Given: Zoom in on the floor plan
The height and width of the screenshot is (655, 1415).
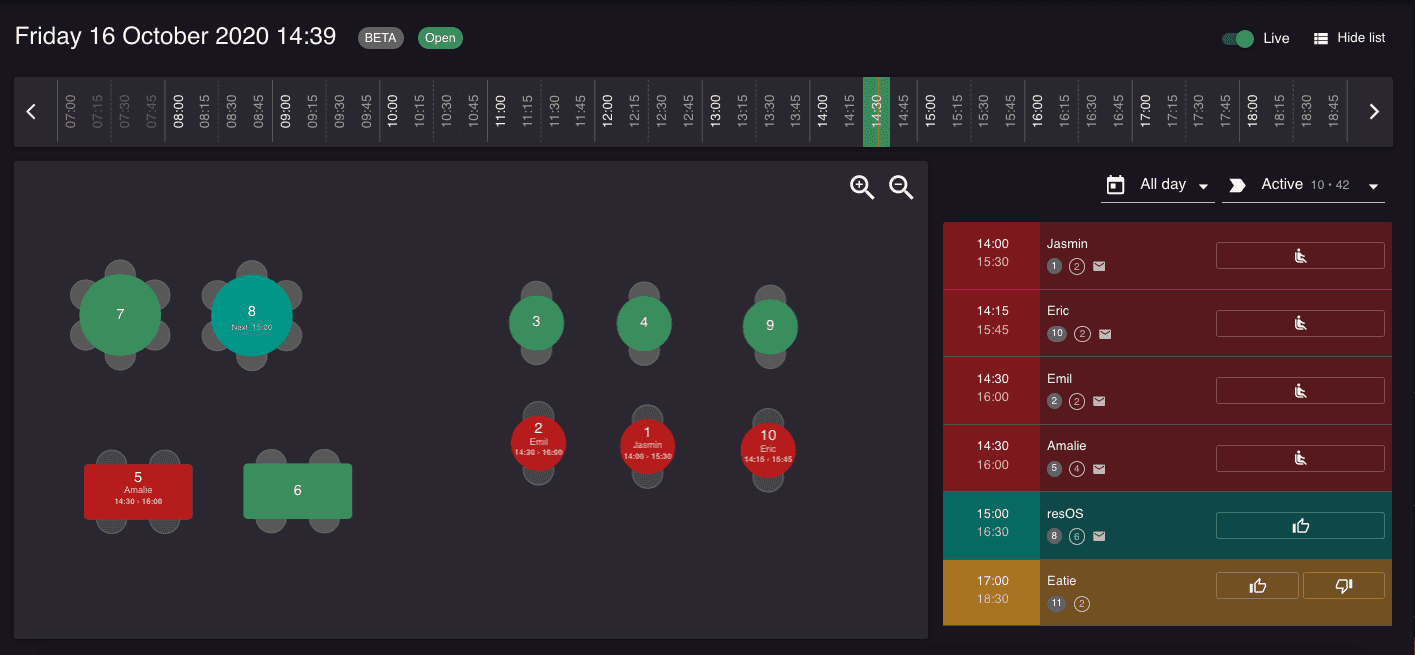Looking at the screenshot, I should coord(861,186).
